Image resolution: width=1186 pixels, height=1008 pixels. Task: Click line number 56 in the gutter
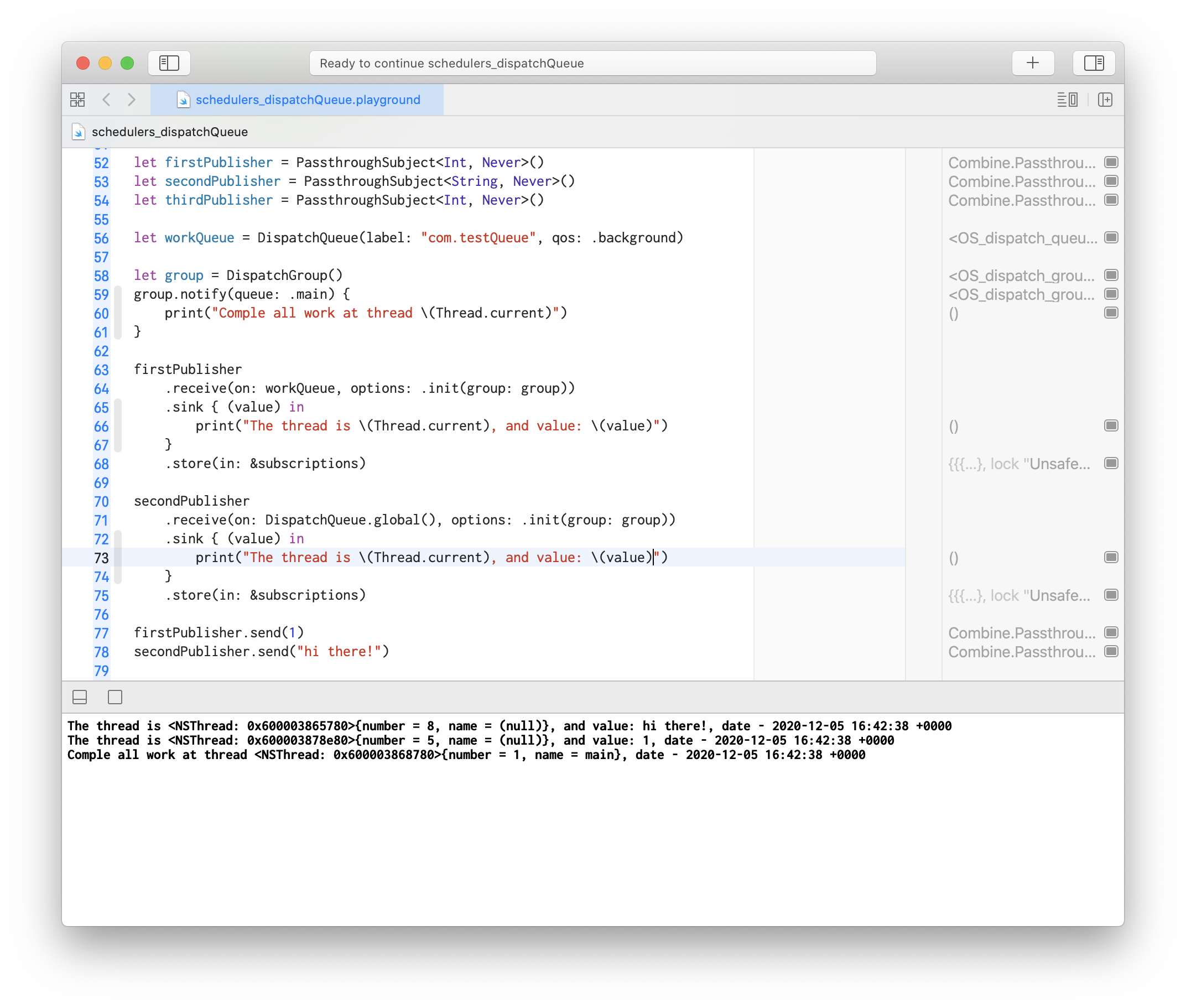[x=101, y=238]
